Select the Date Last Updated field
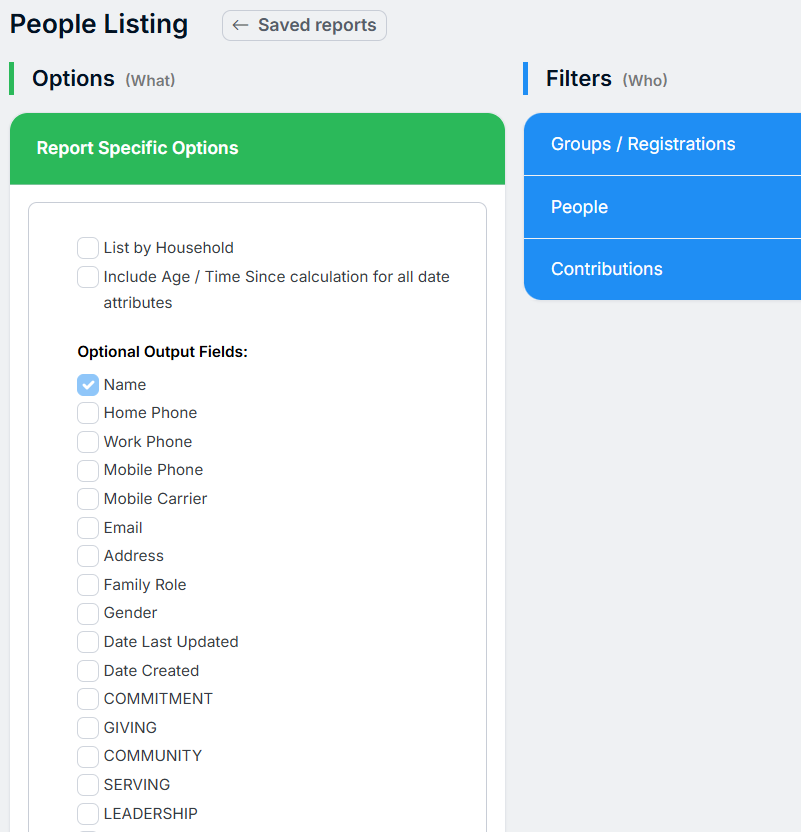Viewport: 801px width, 832px height. [88, 642]
